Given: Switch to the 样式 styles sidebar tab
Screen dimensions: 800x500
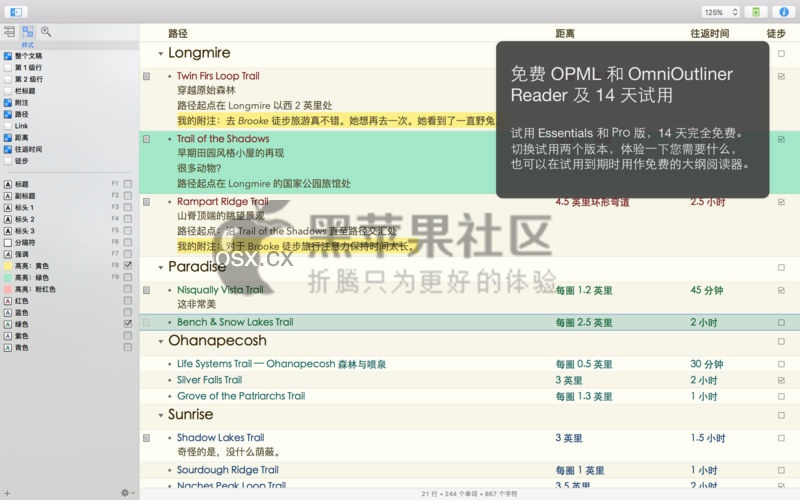Looking at the screenshot, I should (28, 32).
